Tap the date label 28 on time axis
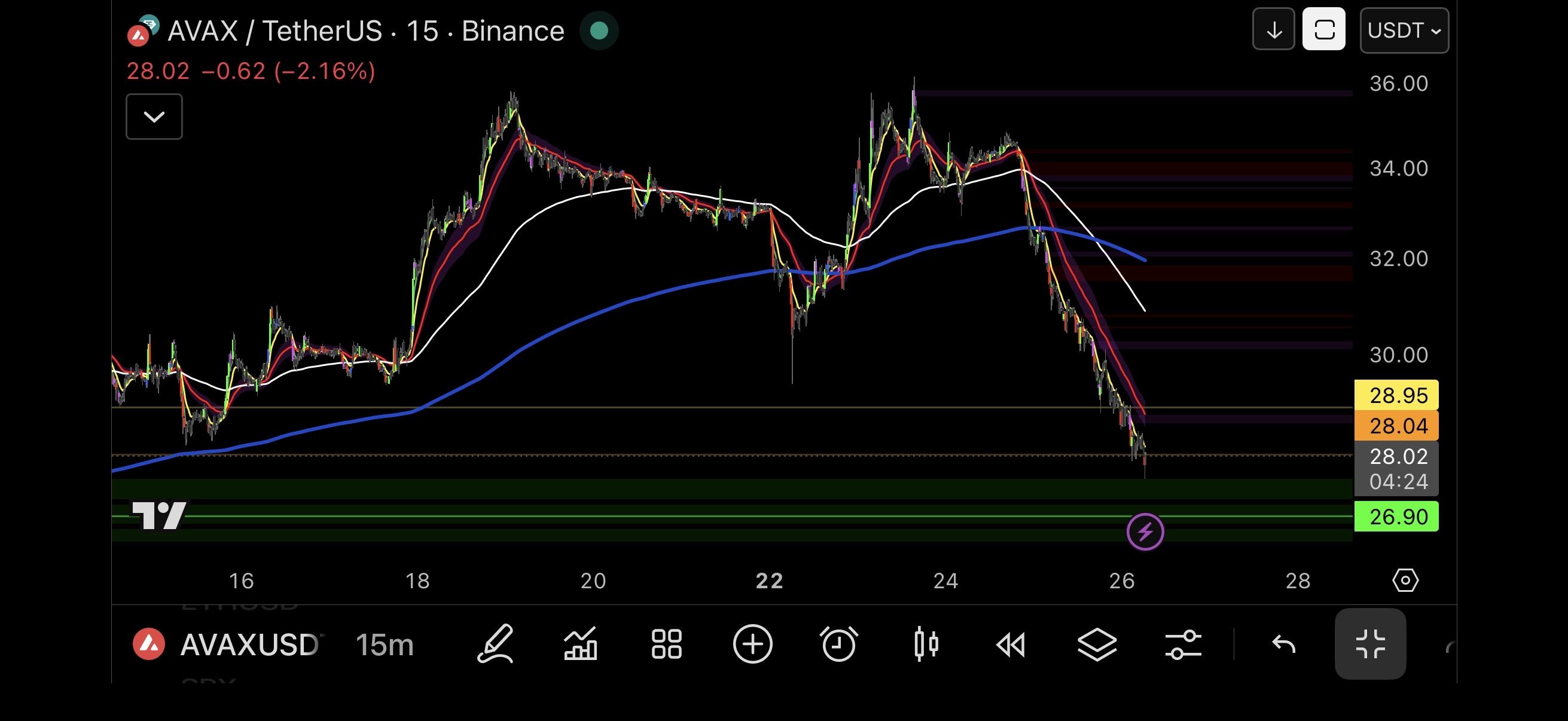Viewport: 1568px width, 721px height. [1298, 581]
